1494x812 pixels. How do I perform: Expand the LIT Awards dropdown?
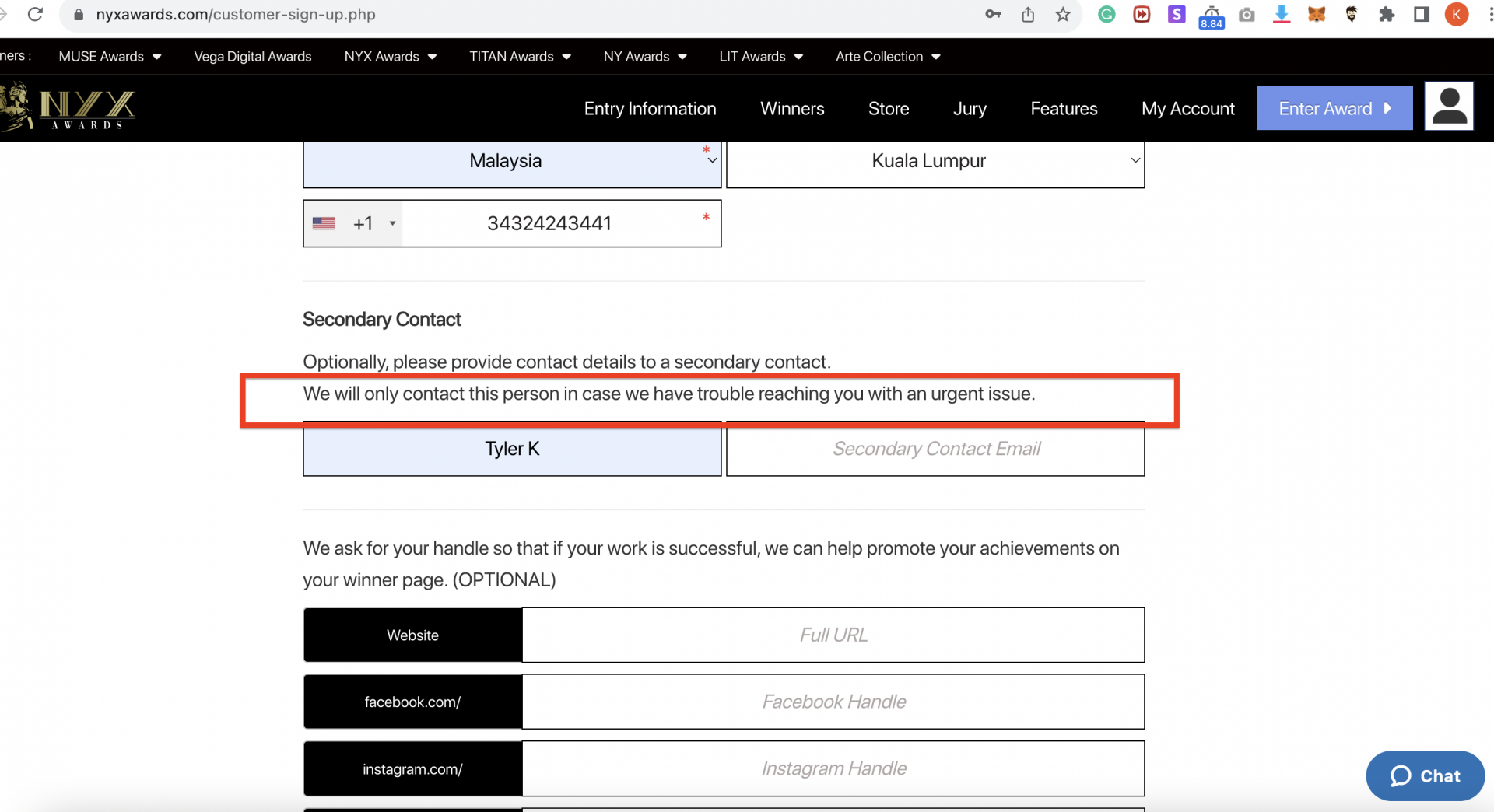point(761,56)
